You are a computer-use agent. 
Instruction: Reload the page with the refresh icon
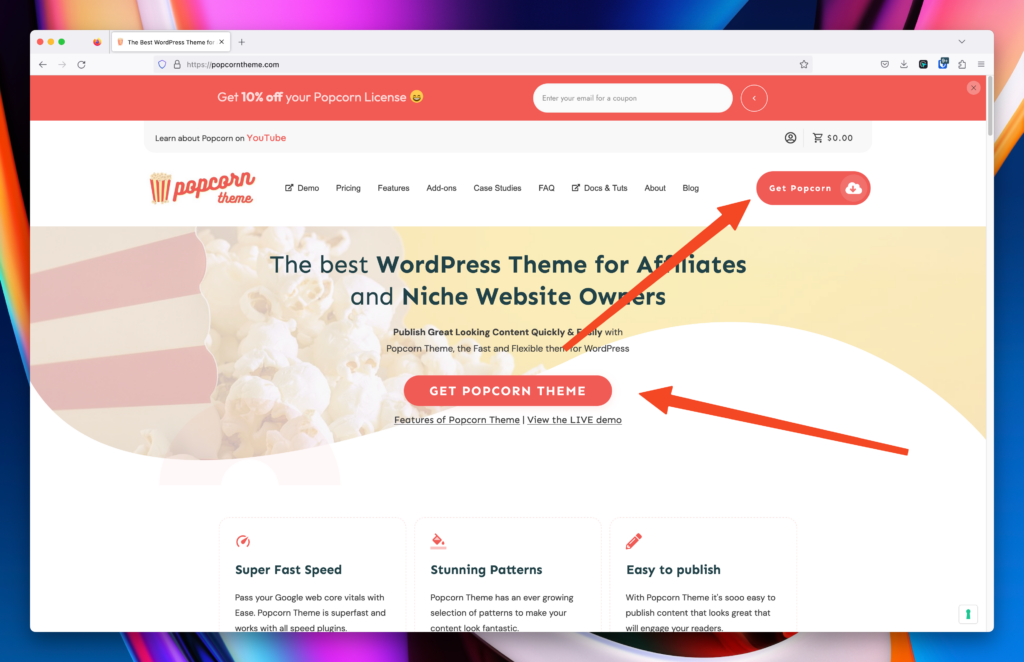pos(82,64)
